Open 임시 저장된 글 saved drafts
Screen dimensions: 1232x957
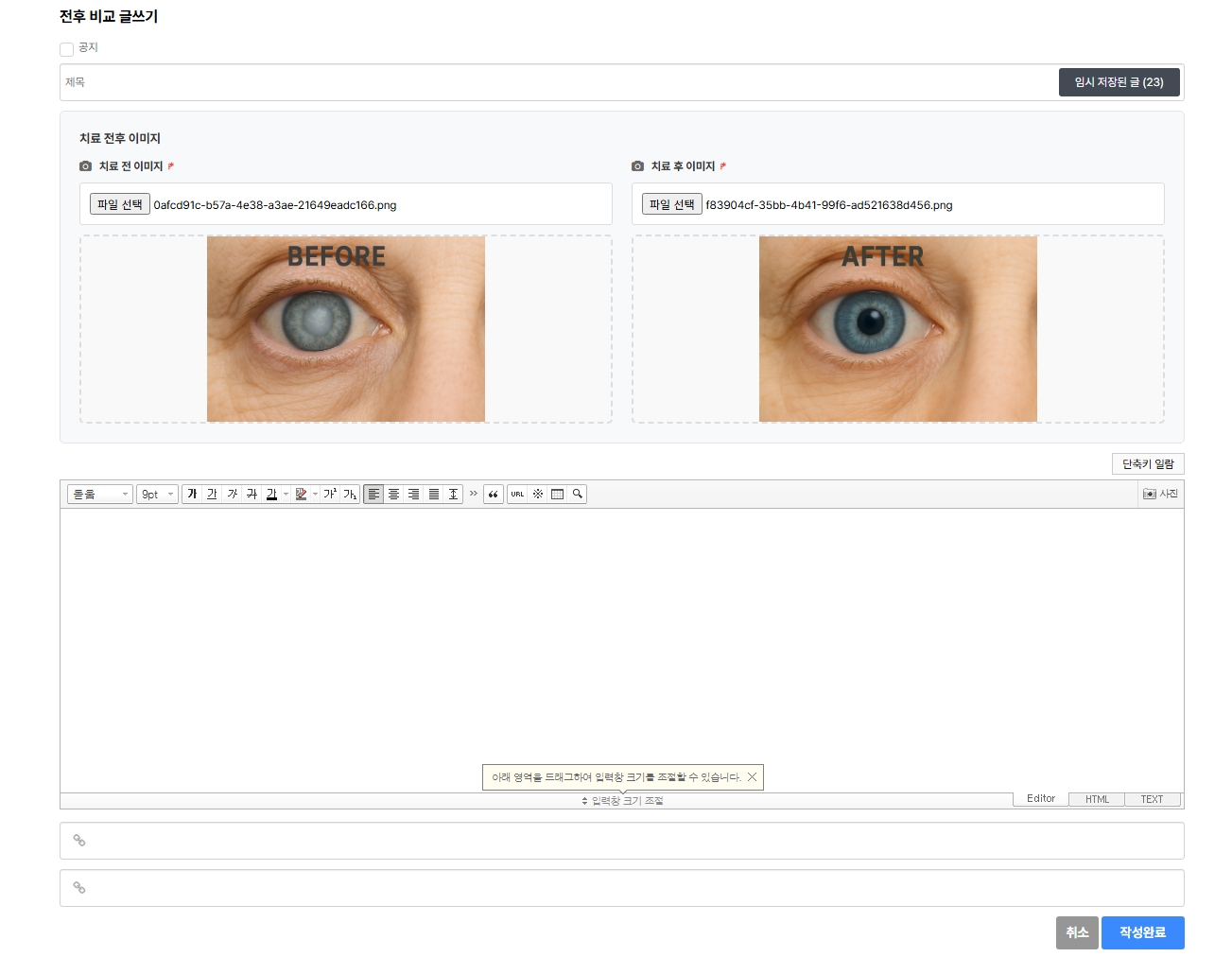point(1119,82)
